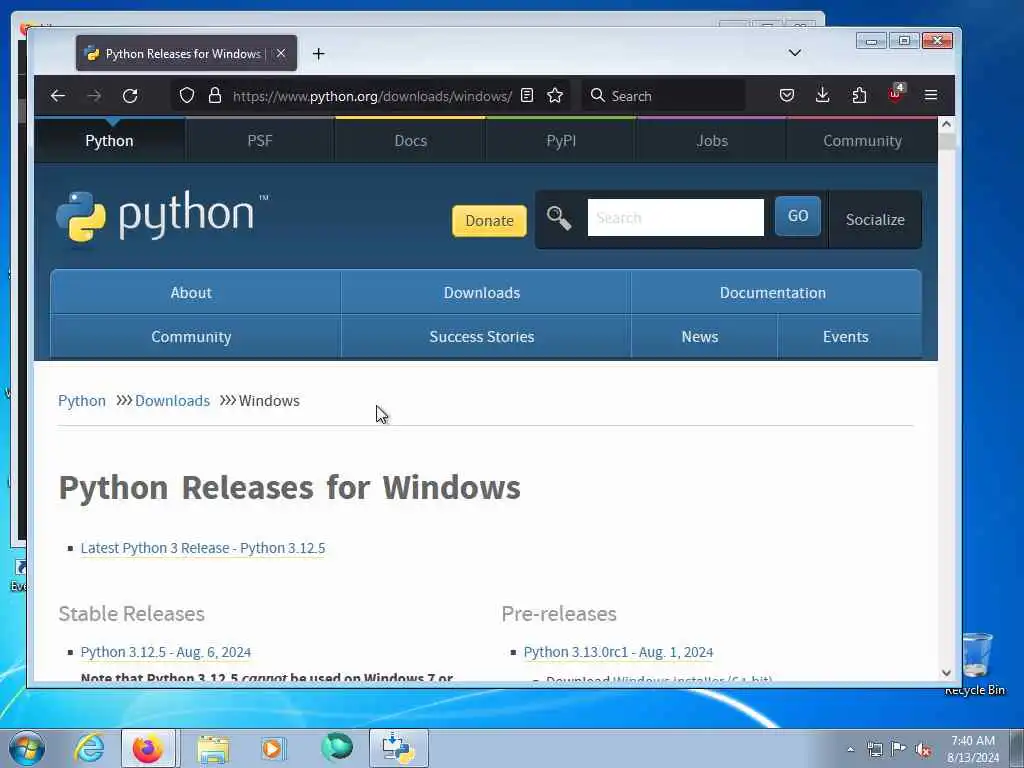Click the GO search button
This screenshot has width=1024, height=768.
[x=797, y=216]
